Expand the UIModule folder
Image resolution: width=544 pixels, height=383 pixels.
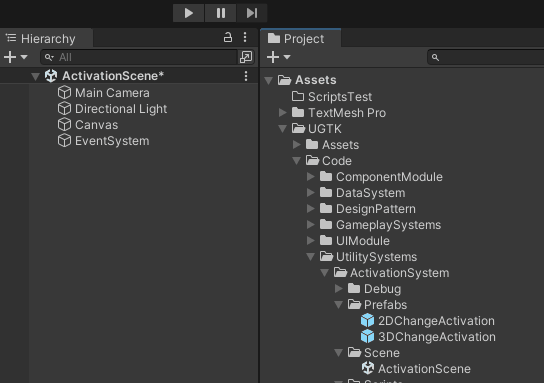(311, 240)
